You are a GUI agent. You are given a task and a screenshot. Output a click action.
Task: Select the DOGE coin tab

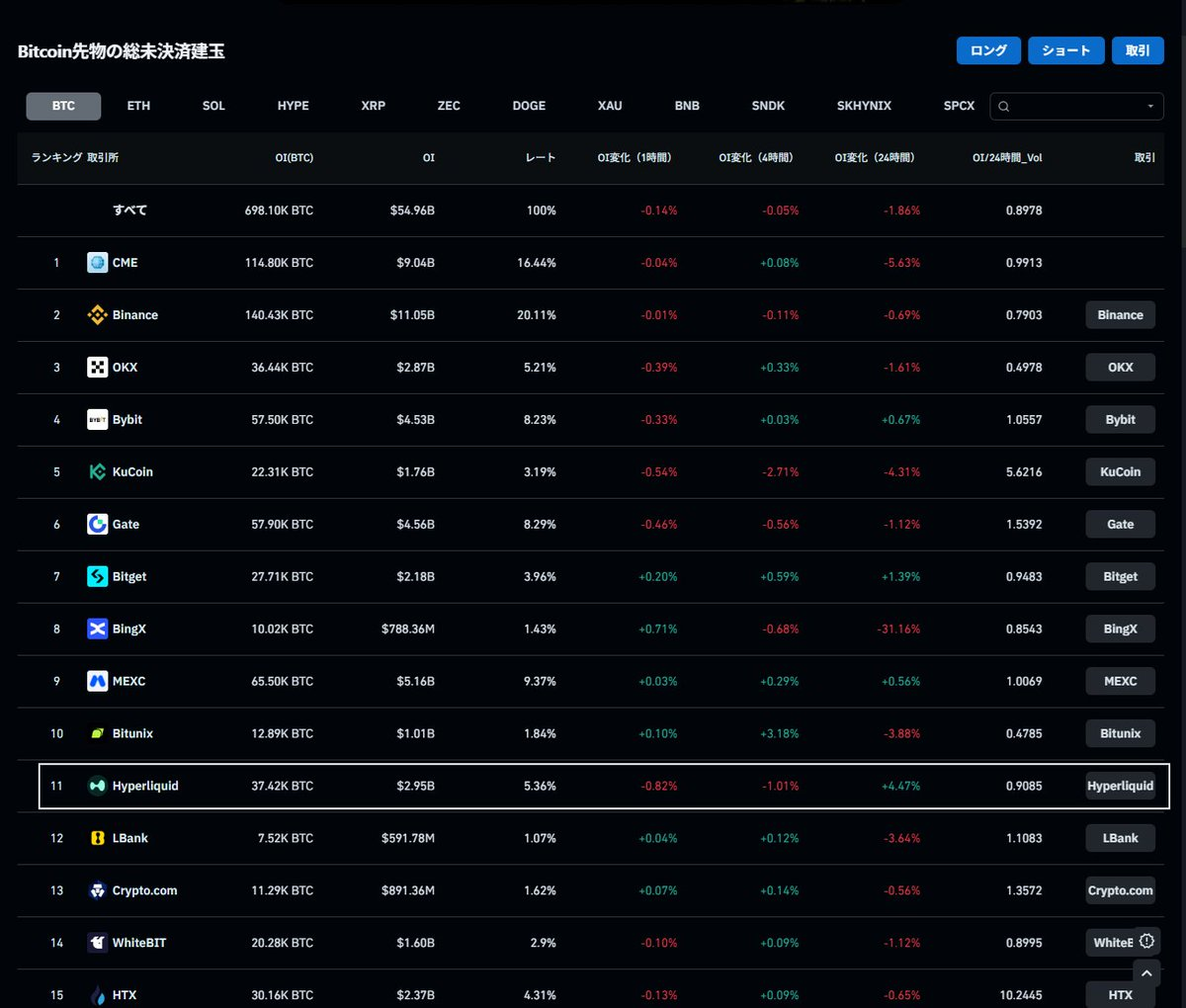[x=529, y=106]
